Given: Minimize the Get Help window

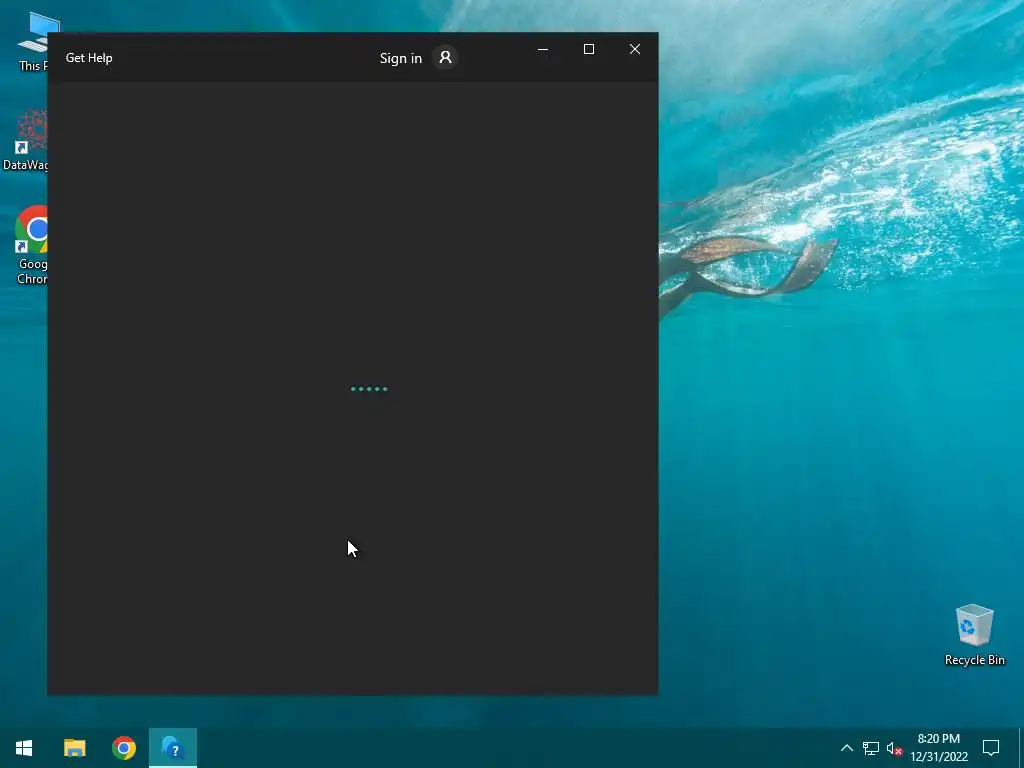Looking at the screenshot, I should coord(543,50).
